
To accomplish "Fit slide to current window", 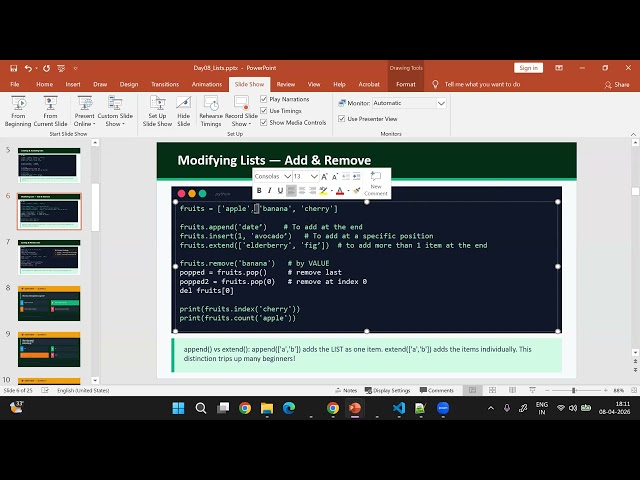I will pos(634,390).
